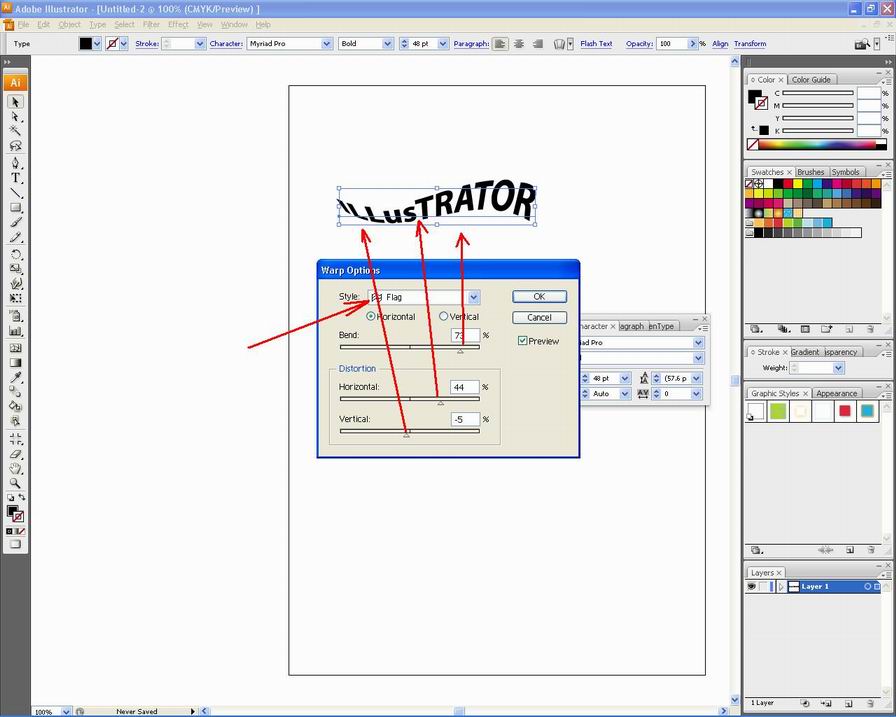This screenshot has height=717, width=896.
Task: Click the Vertical distortion slider track
Action: coord(410,431)
